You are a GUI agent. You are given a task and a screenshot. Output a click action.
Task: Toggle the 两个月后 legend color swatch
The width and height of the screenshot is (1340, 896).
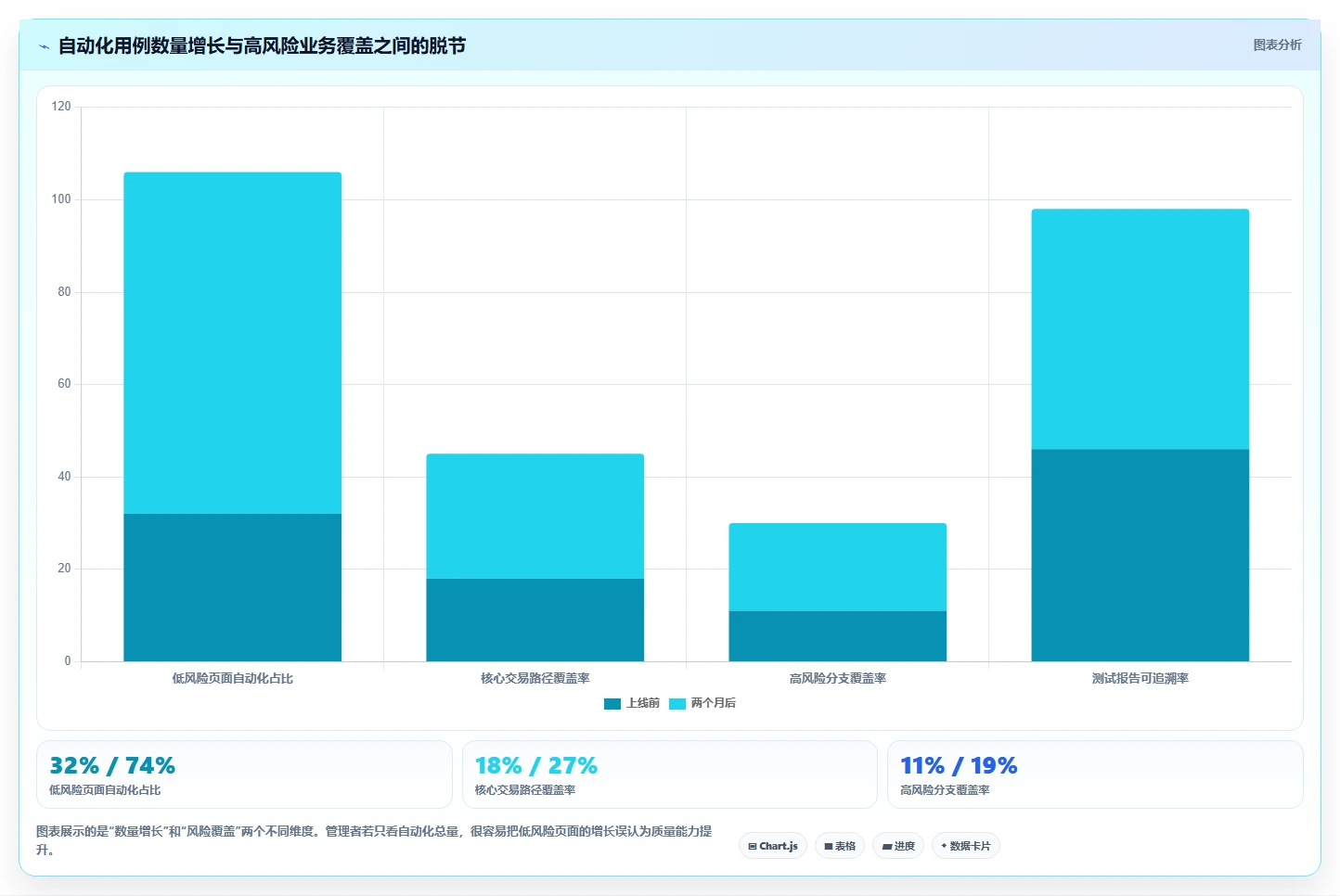point(677,704)
